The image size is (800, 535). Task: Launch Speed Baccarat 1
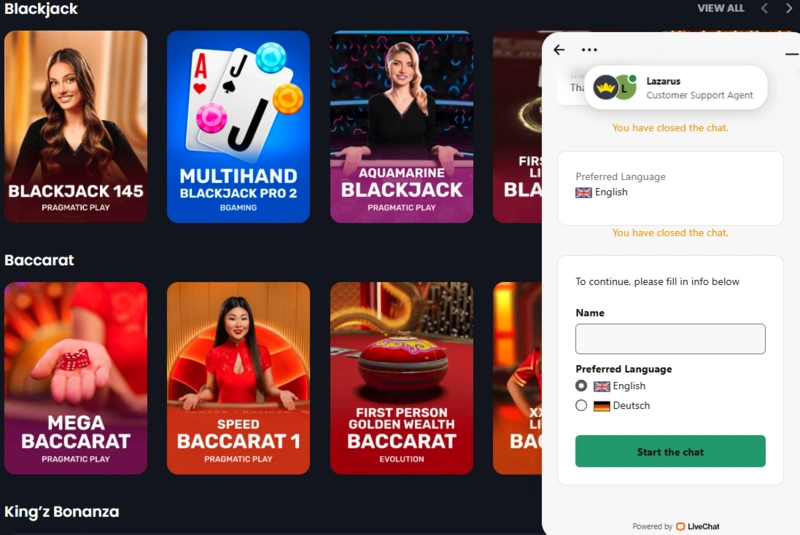(238, 378)
